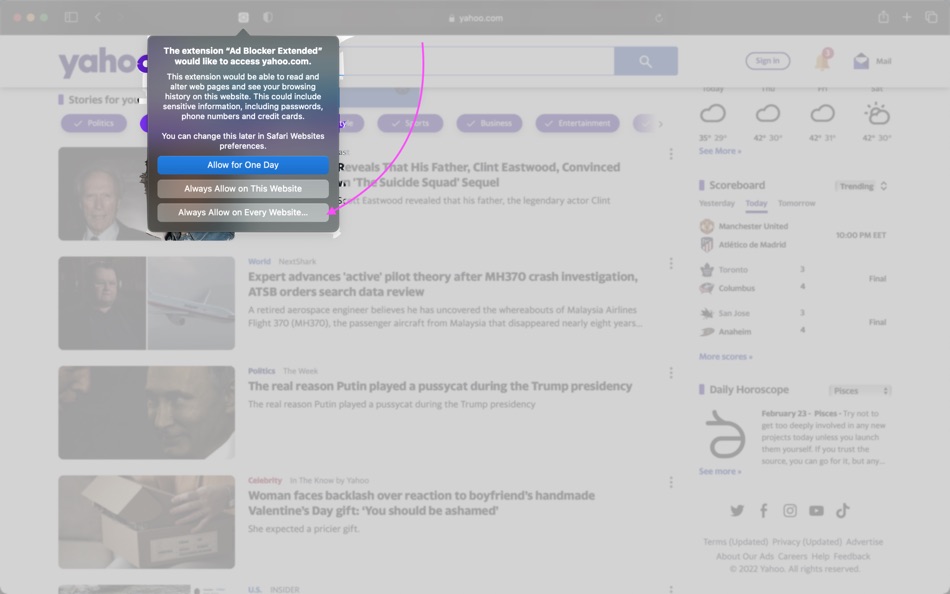Toggle the Entertainment topic chip

[577, 123]
